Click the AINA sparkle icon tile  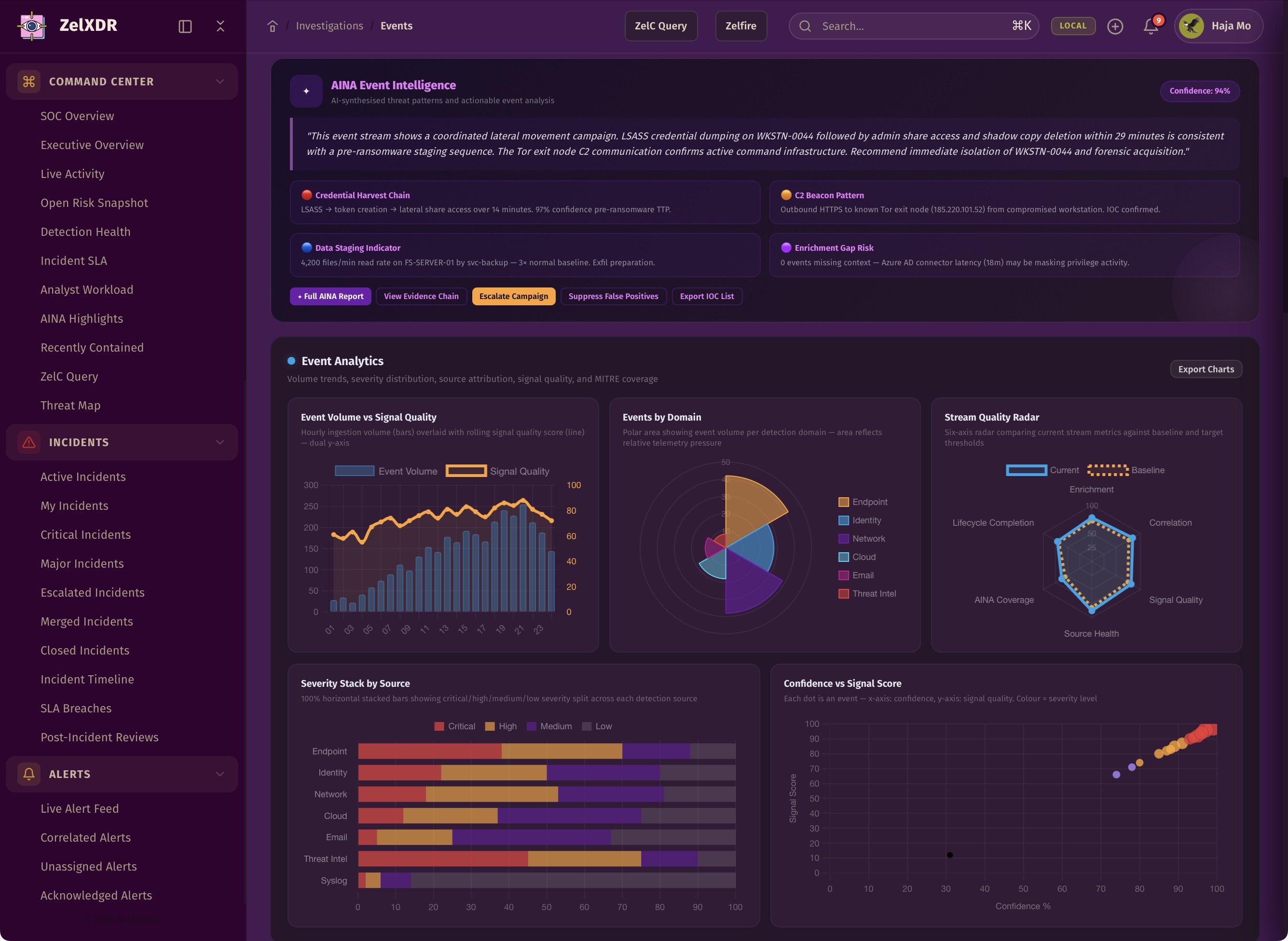tap(306, 91)
